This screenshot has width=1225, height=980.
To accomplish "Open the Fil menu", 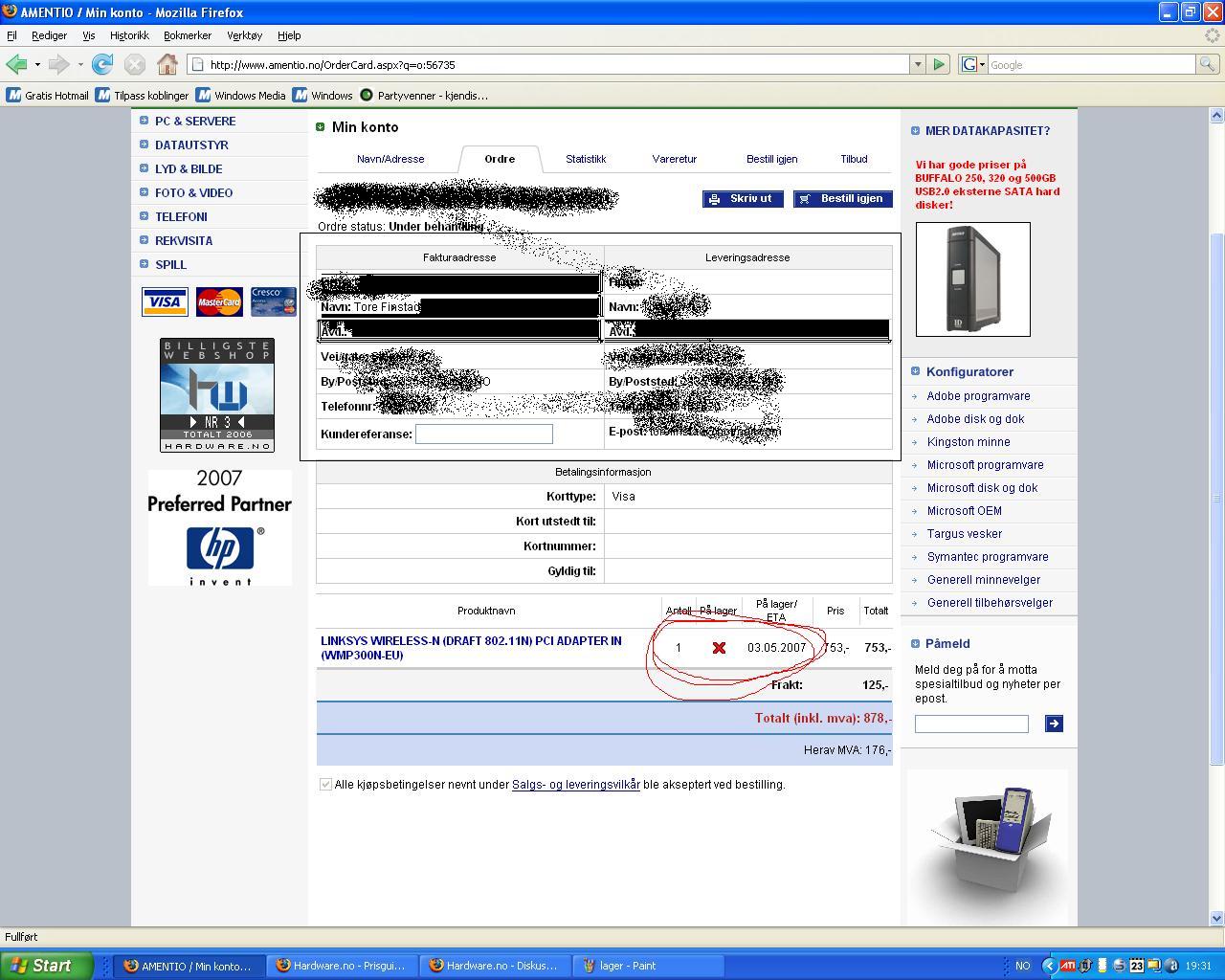I will click(11, 35).
